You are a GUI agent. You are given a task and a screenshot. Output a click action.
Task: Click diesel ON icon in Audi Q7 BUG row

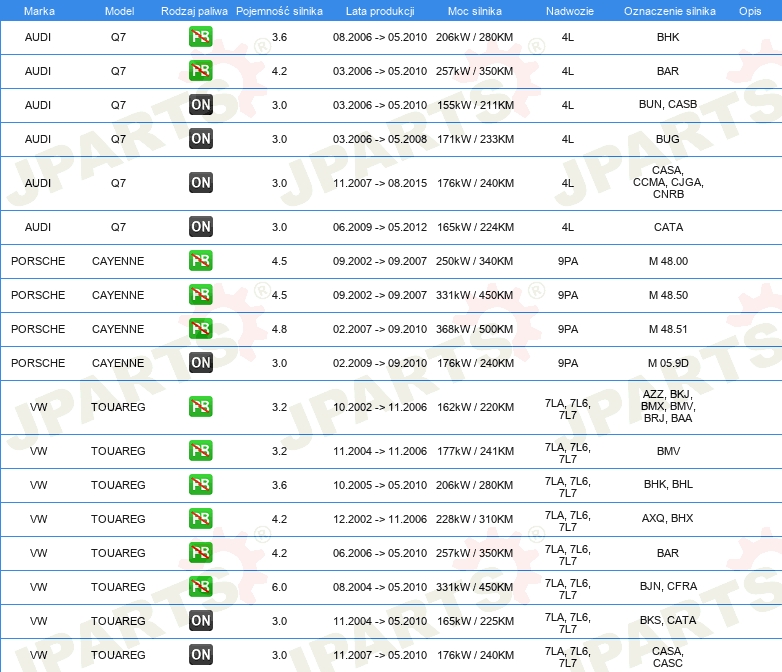click(200, 139)
